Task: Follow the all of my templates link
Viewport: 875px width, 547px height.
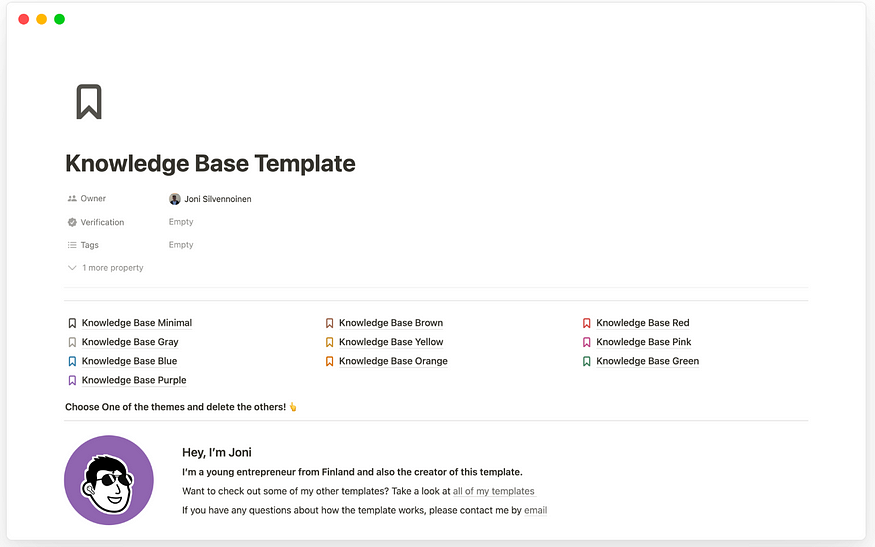Action: (x=494, y=491)
